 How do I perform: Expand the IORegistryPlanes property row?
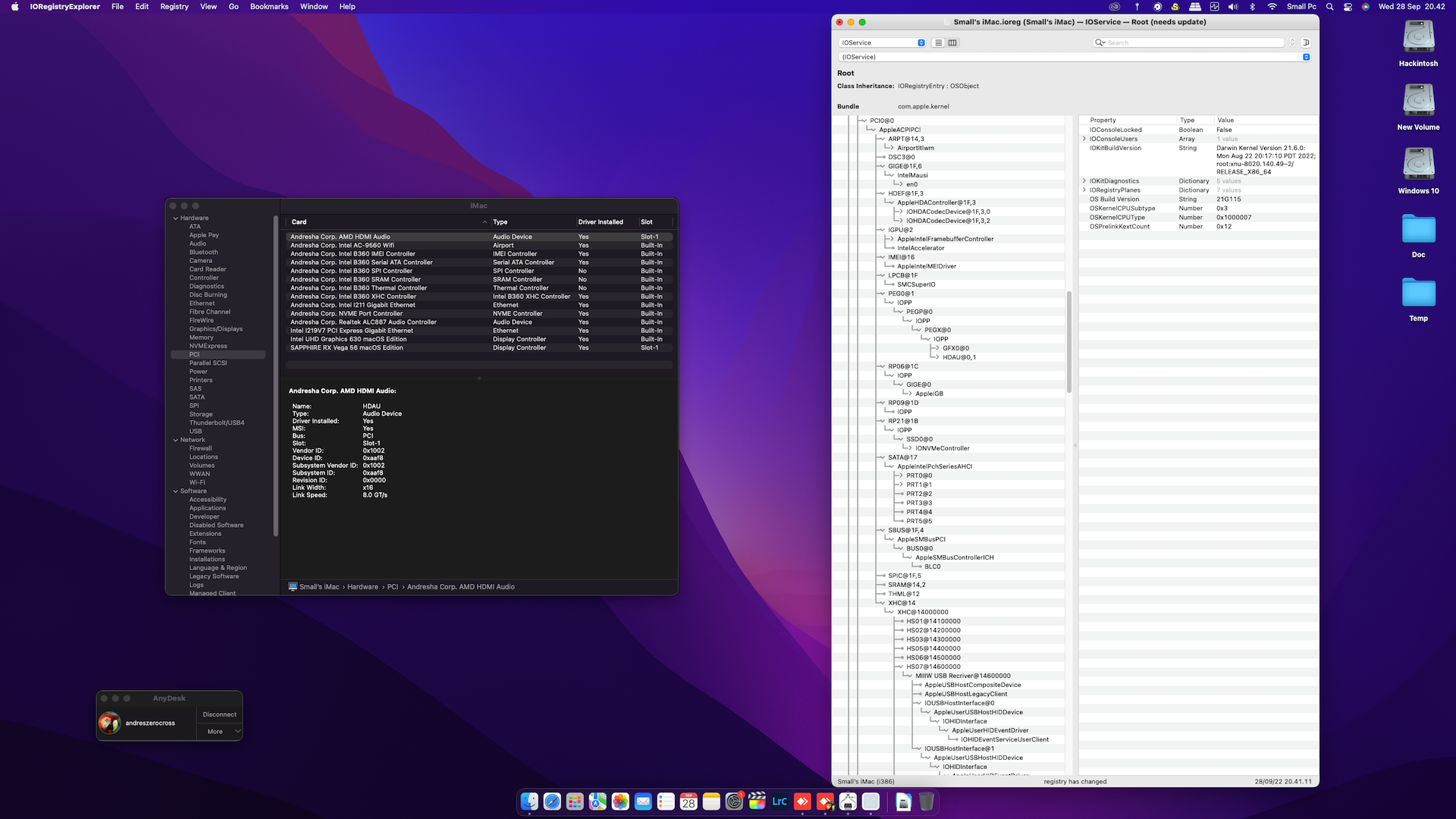click(x=1084, y=190)
